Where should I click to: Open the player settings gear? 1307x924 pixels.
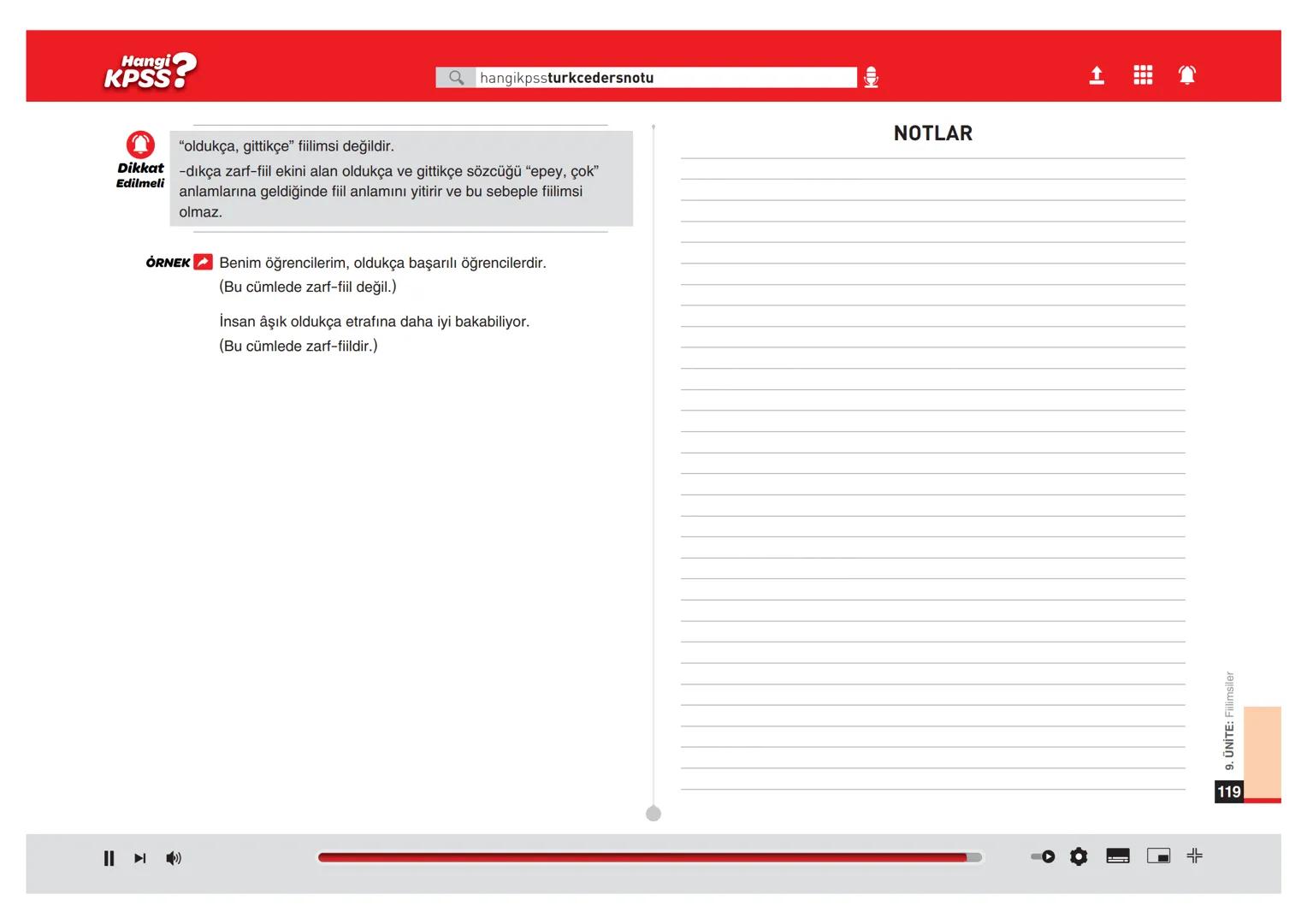(1079, 856)
